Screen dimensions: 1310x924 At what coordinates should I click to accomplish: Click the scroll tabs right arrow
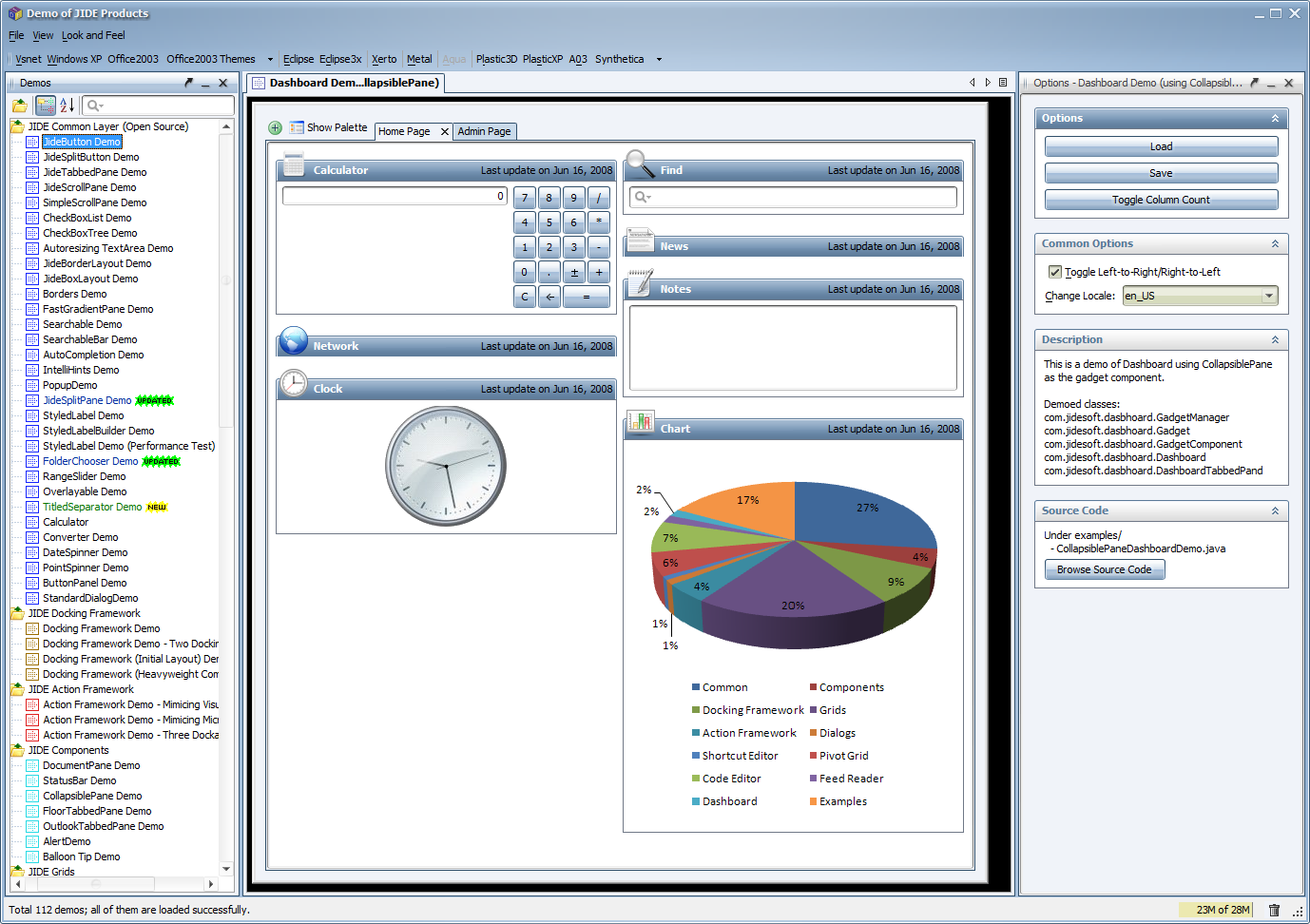(988, 83)
